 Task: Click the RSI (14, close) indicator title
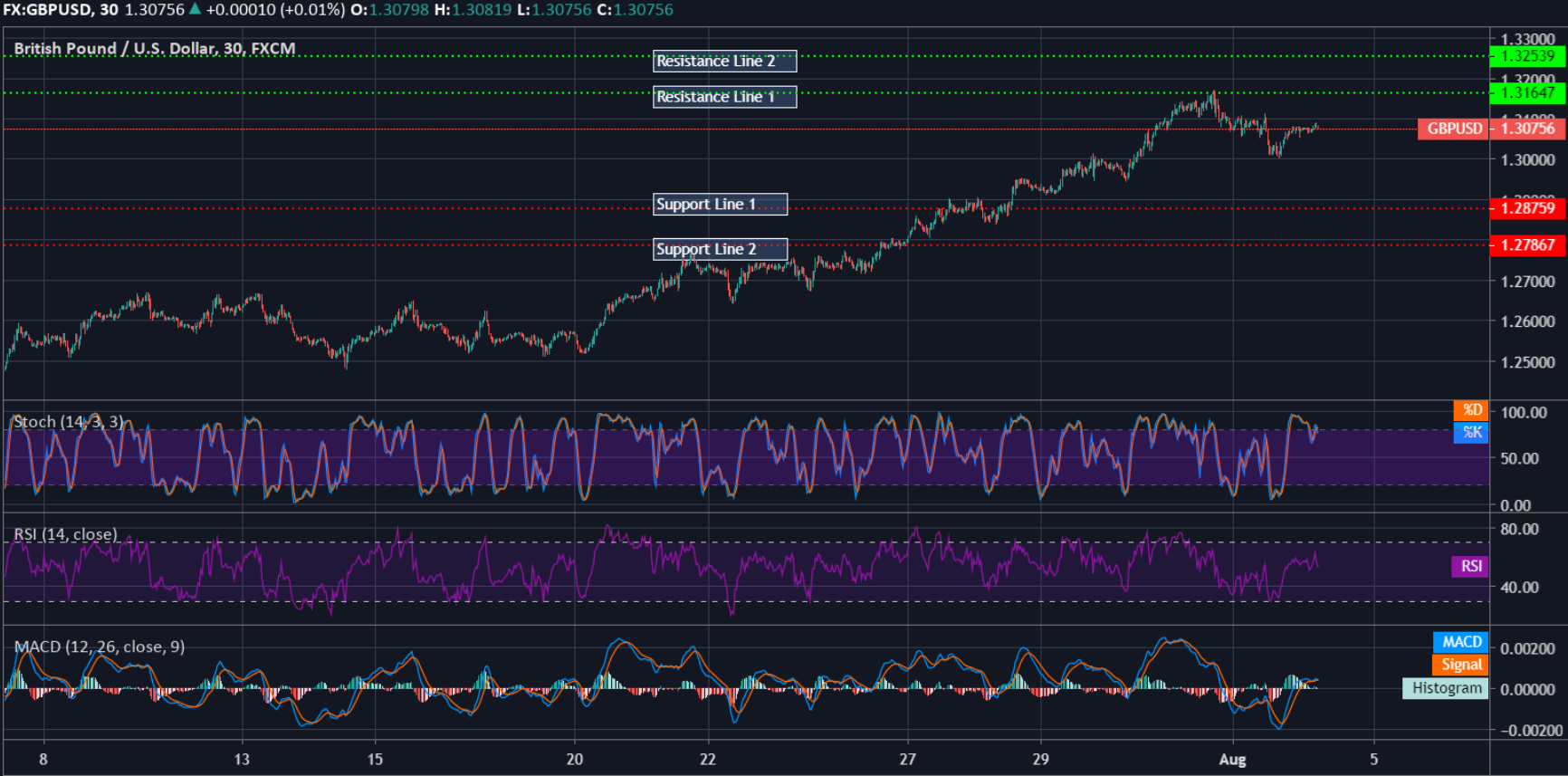(x=65, y=534)
